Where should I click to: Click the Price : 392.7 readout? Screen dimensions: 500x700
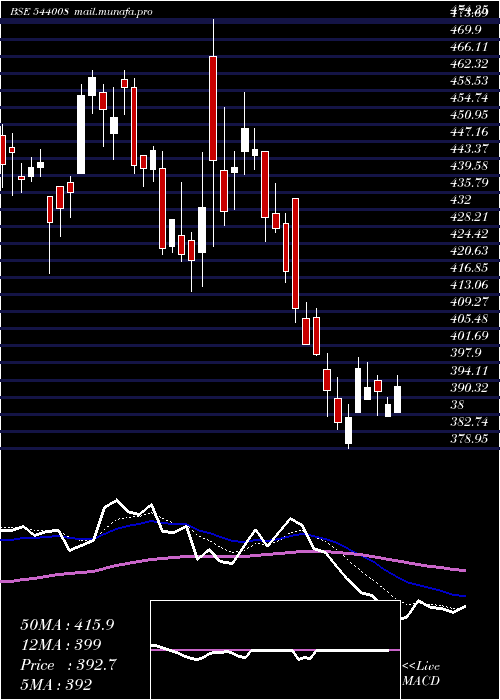coord(68,665)
